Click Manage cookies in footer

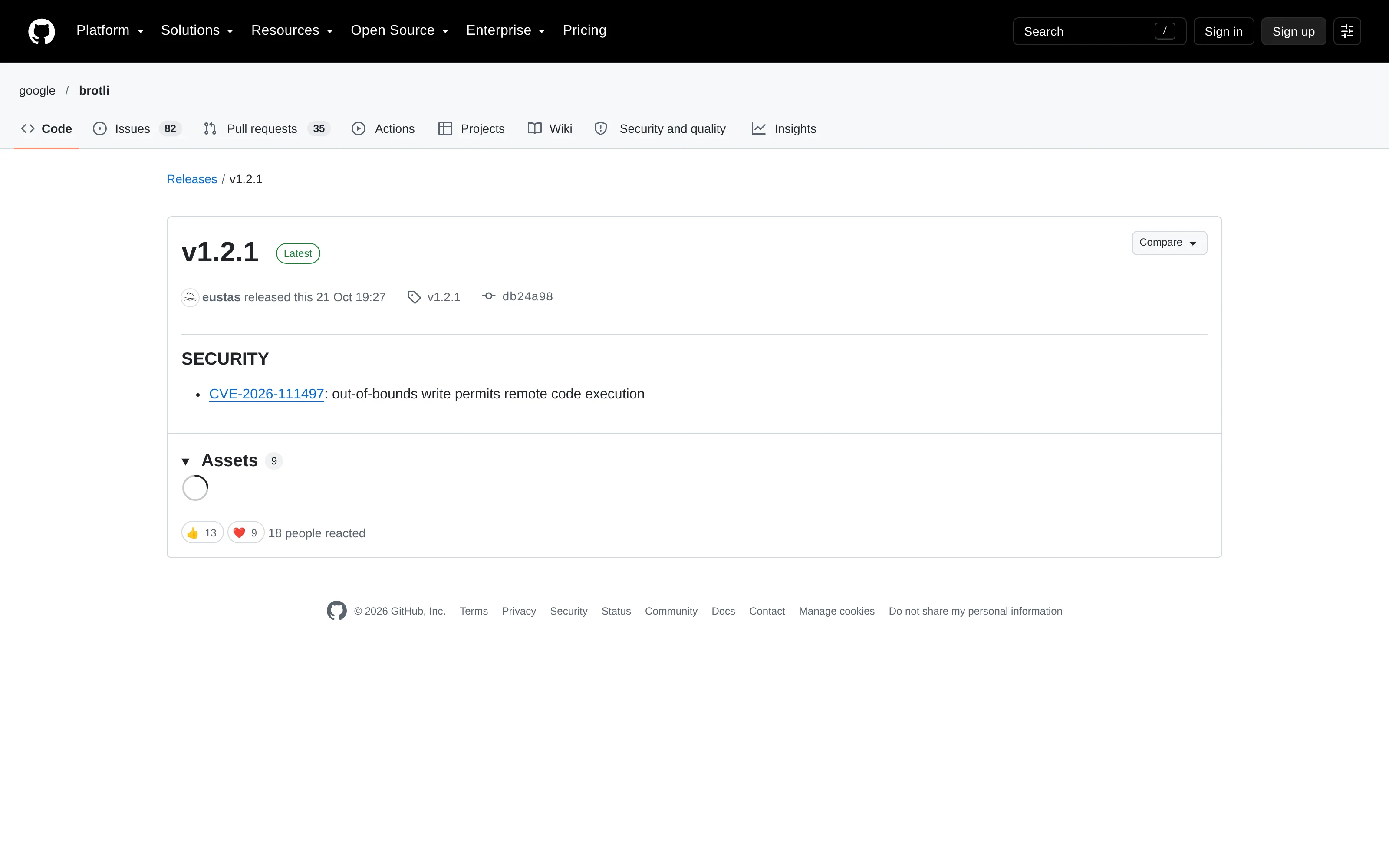pos(837,611)
